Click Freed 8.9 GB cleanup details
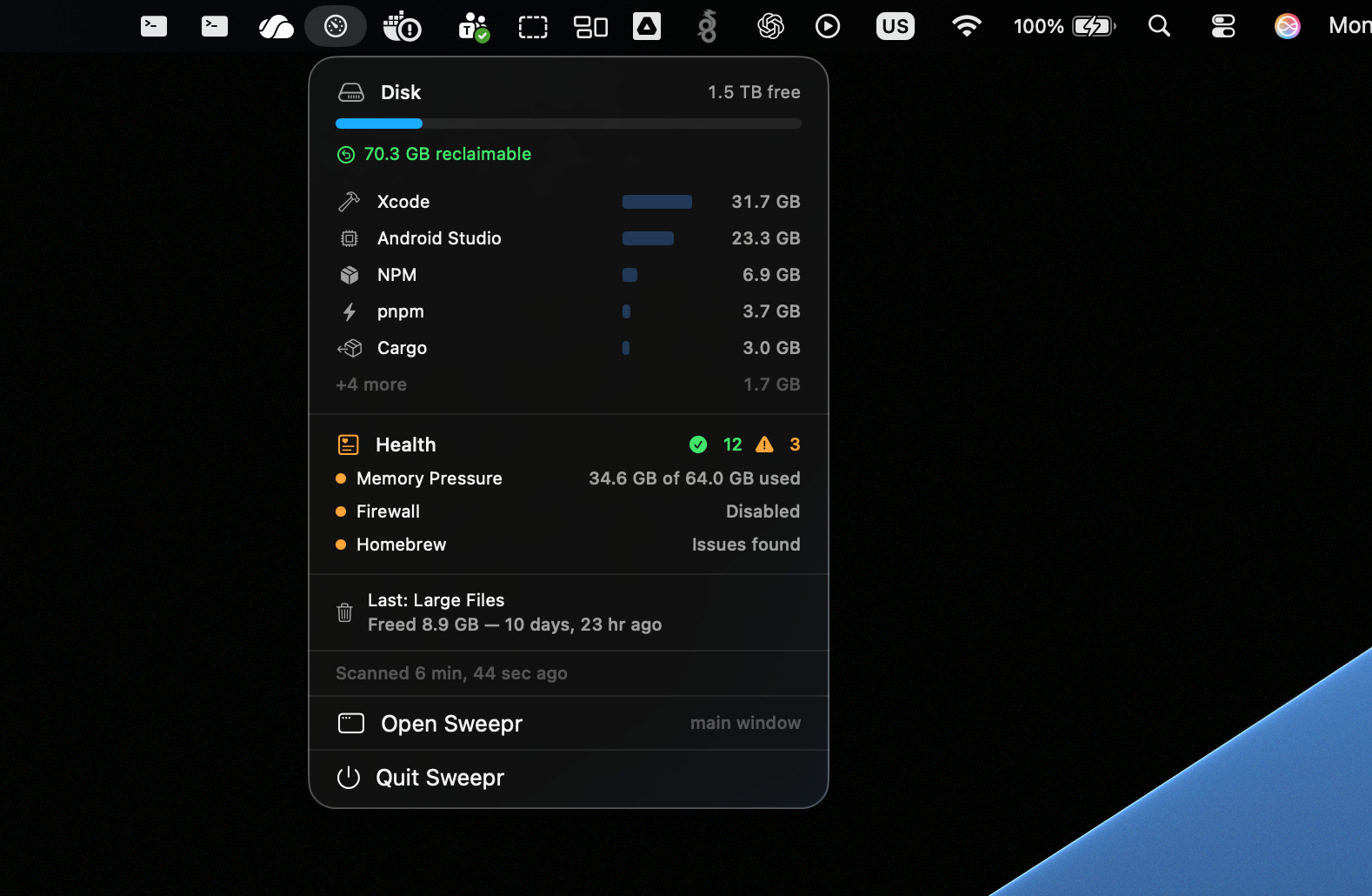 [x=515, y=625]
